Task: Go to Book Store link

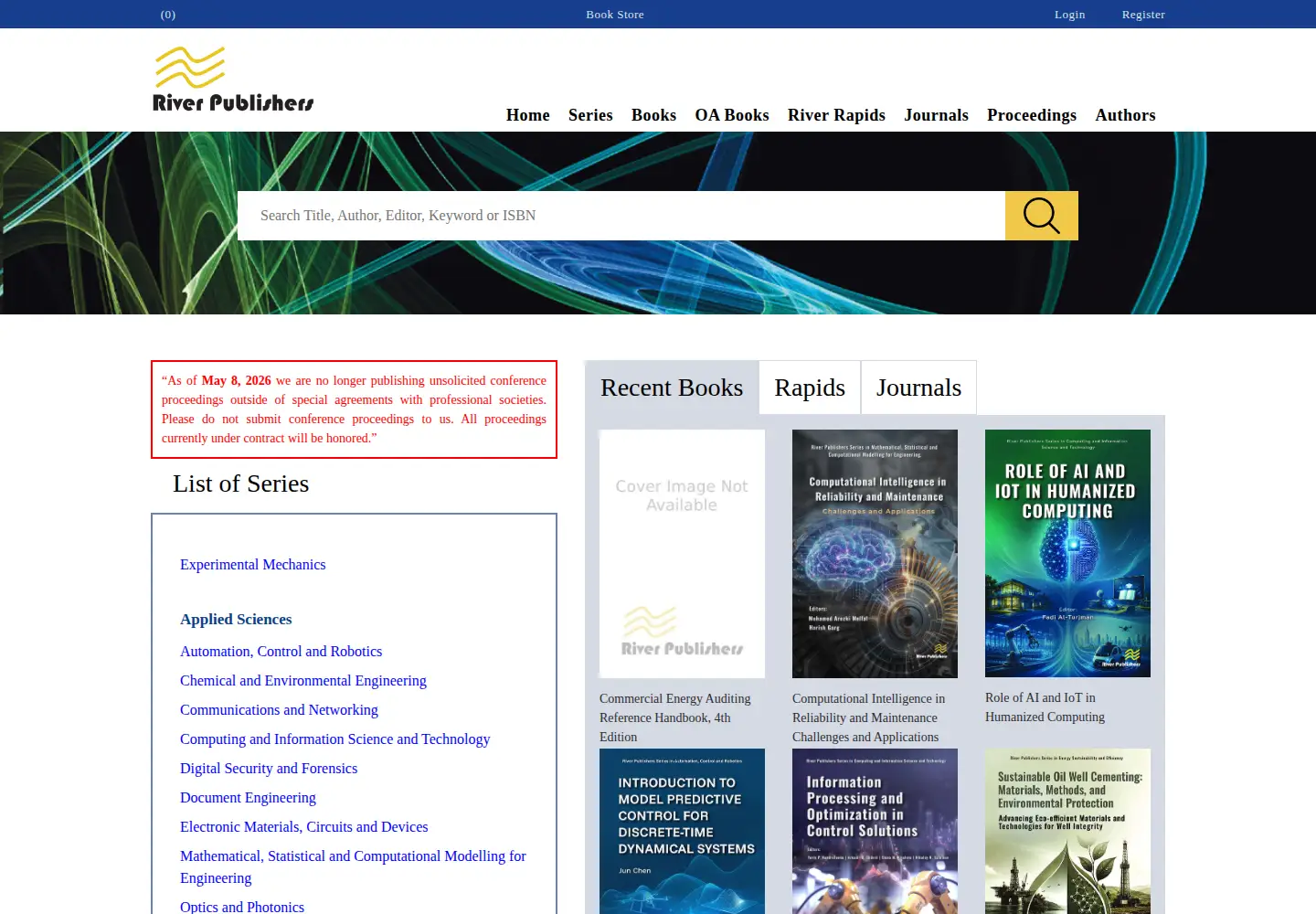Action: (x=615, y=15)
